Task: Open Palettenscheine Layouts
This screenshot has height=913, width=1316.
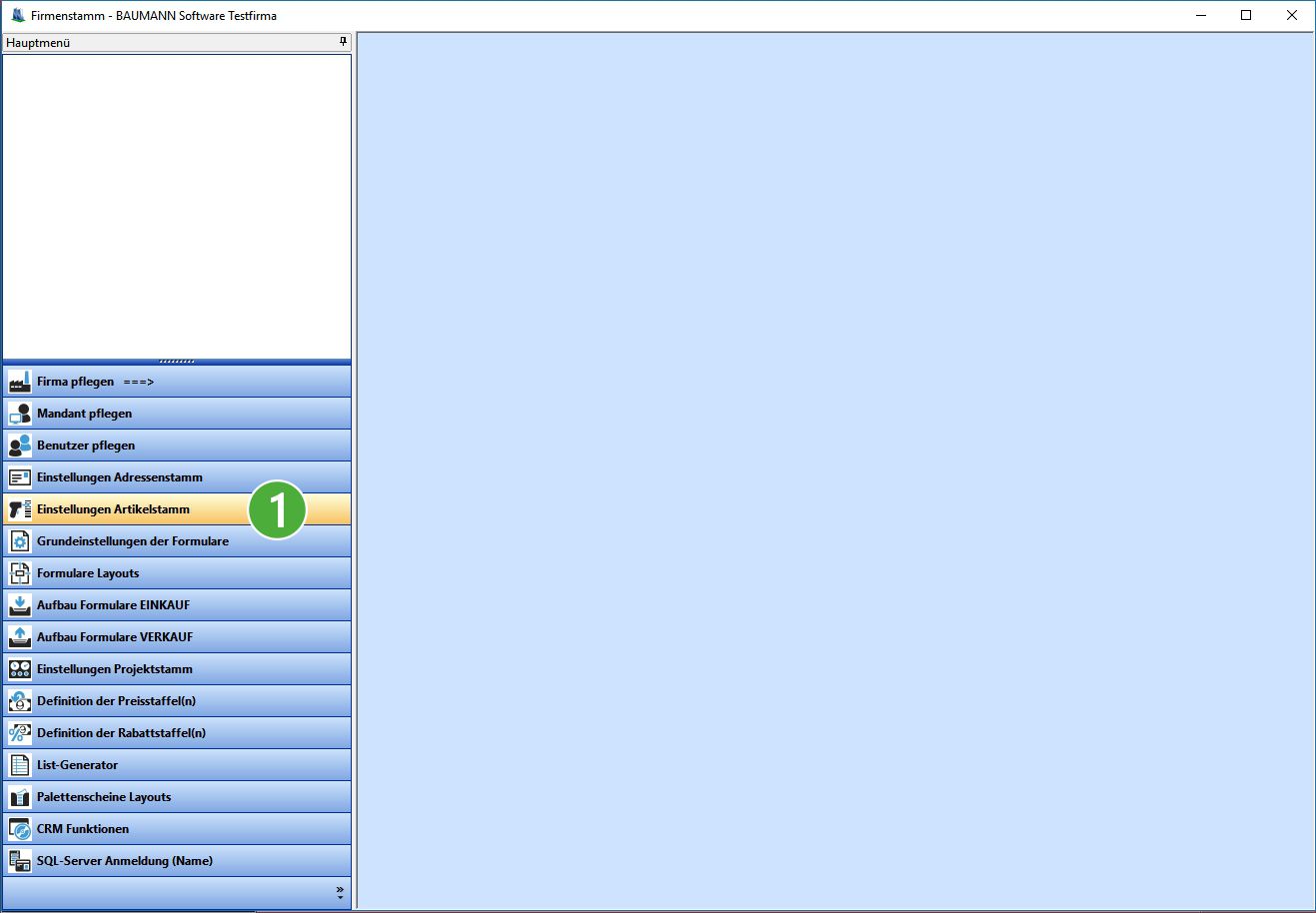Action: (177, 797)
